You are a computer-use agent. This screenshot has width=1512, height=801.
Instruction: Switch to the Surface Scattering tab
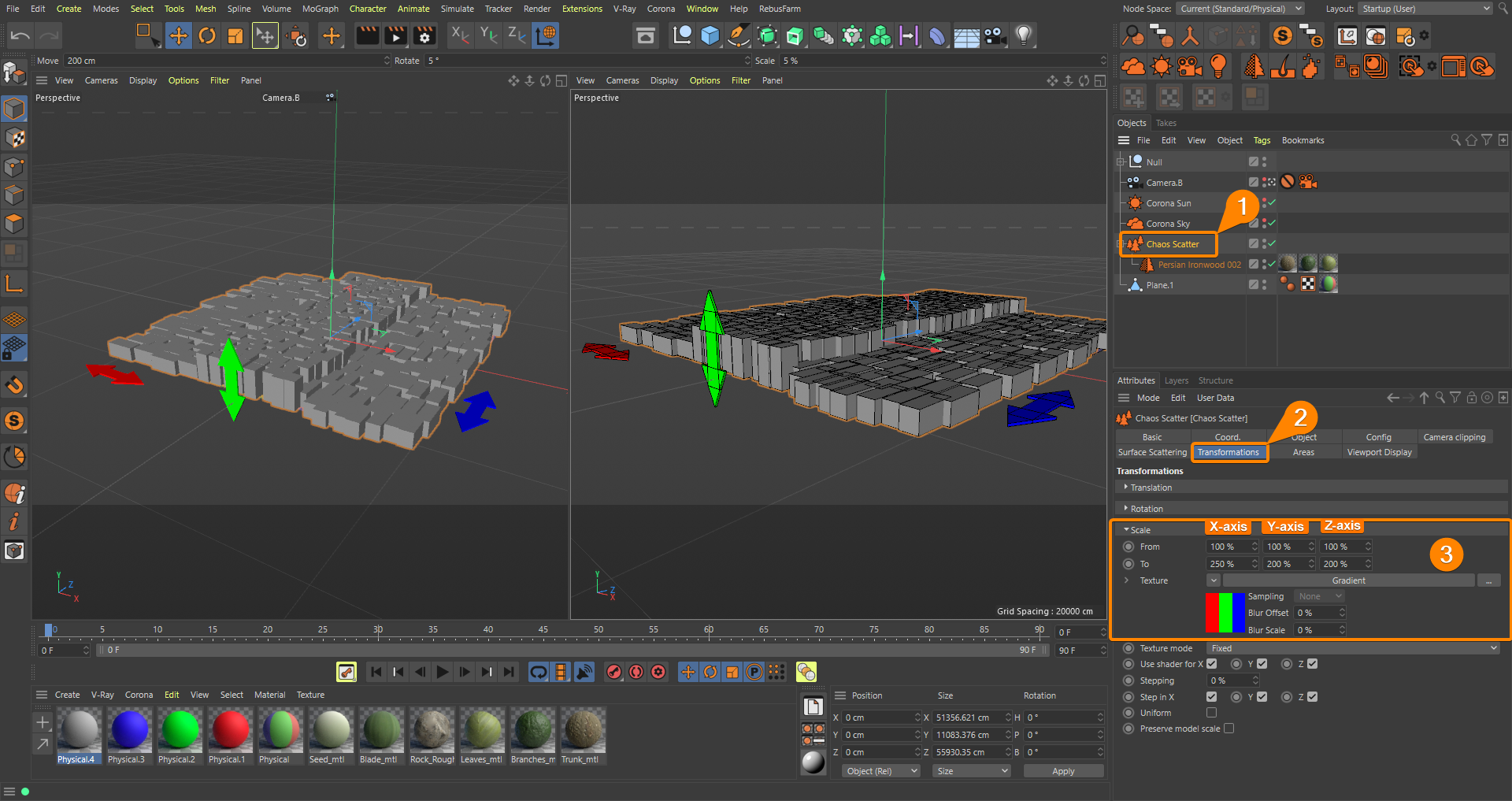click(x=1151, y=452)
